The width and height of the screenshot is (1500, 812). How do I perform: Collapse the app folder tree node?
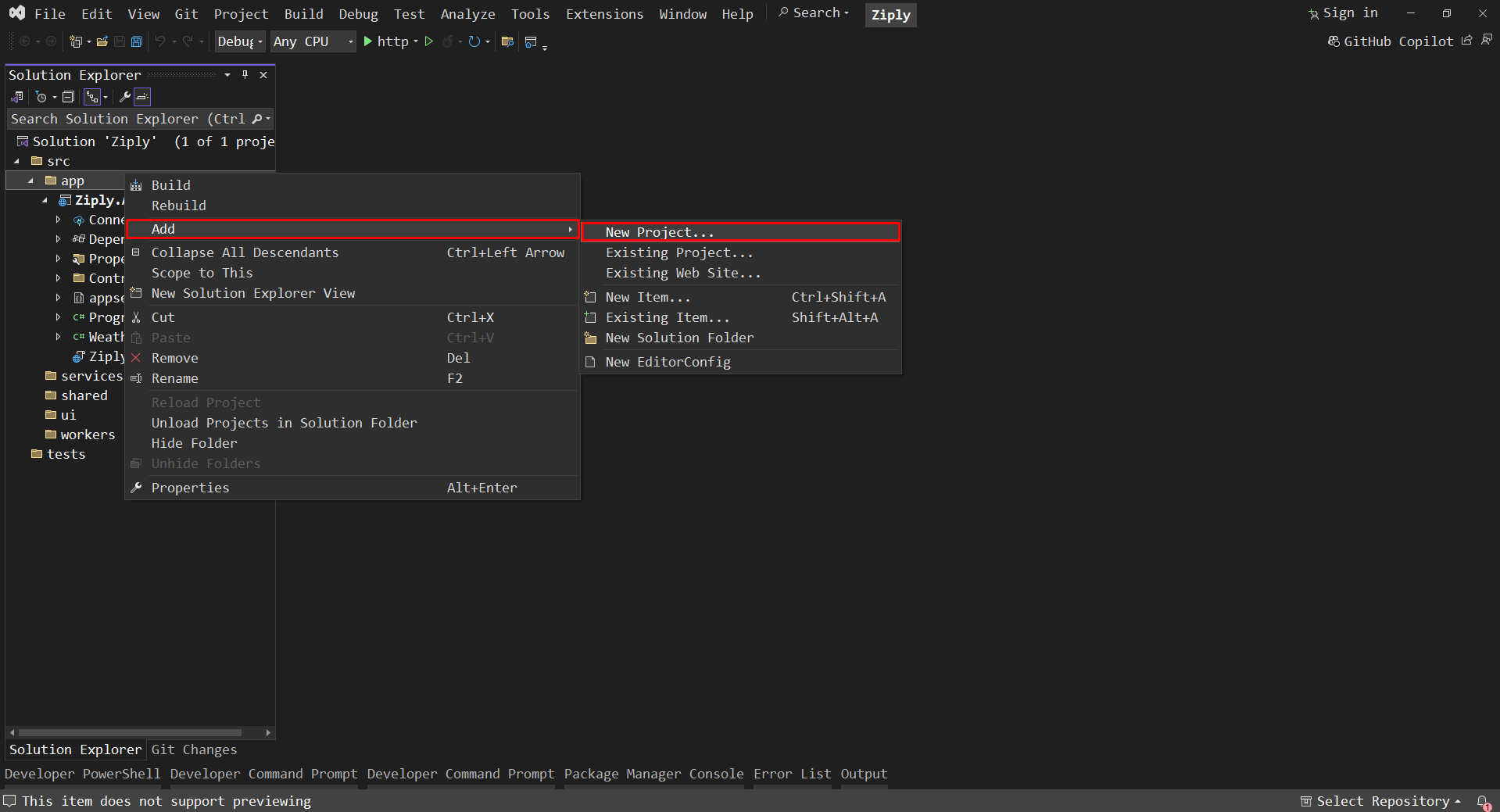point(31,181)
